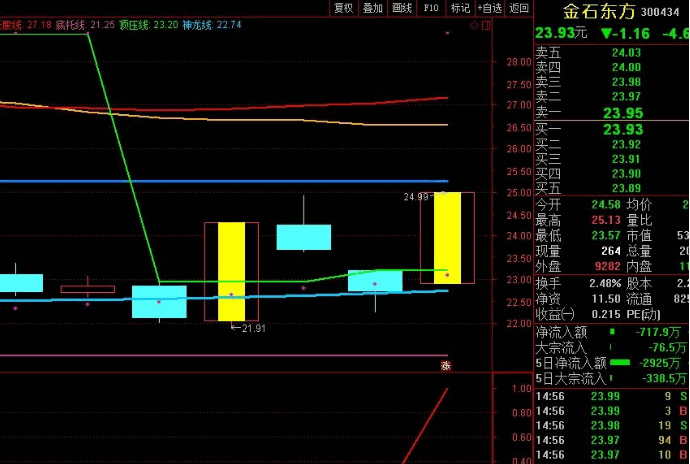Click the 14:56 trade at 23.98
The width and height of the screenshot is (690, 464).
(x=612, y=426)
